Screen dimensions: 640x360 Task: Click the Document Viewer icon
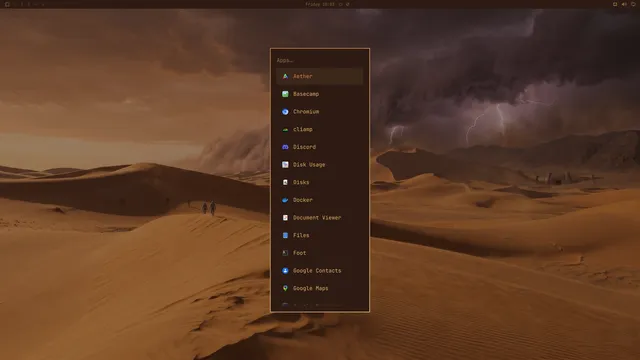(x=285, y=218)
